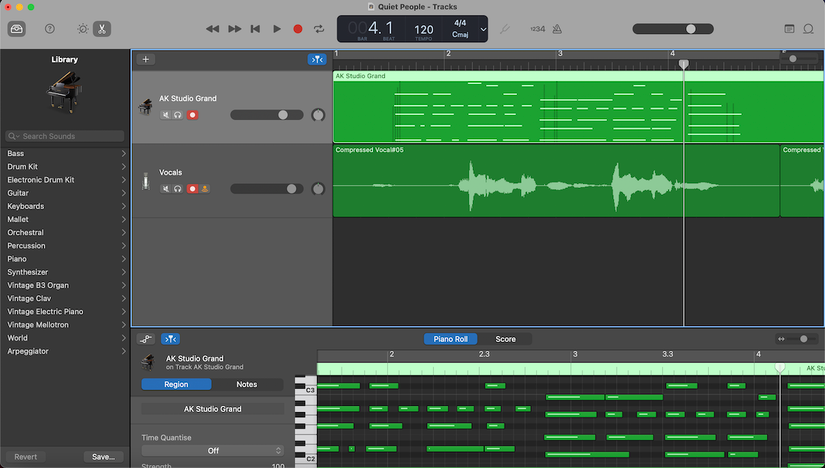Go to beginning of project

[x=255, y=29]
